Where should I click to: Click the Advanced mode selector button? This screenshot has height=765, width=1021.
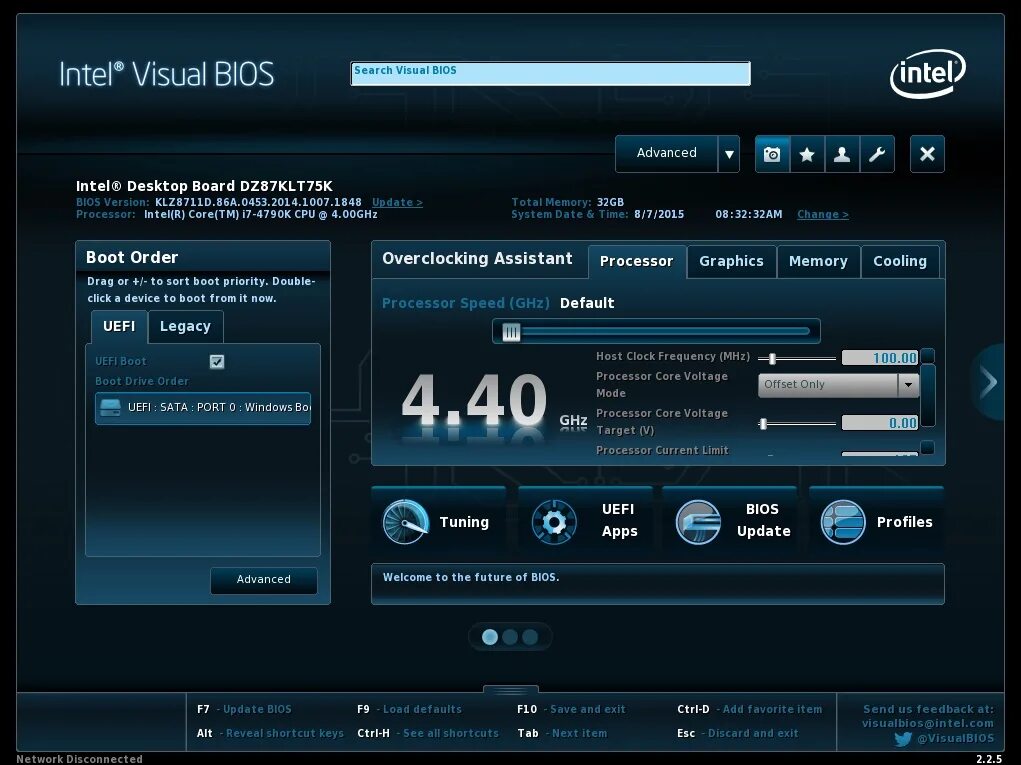(667, 154)
